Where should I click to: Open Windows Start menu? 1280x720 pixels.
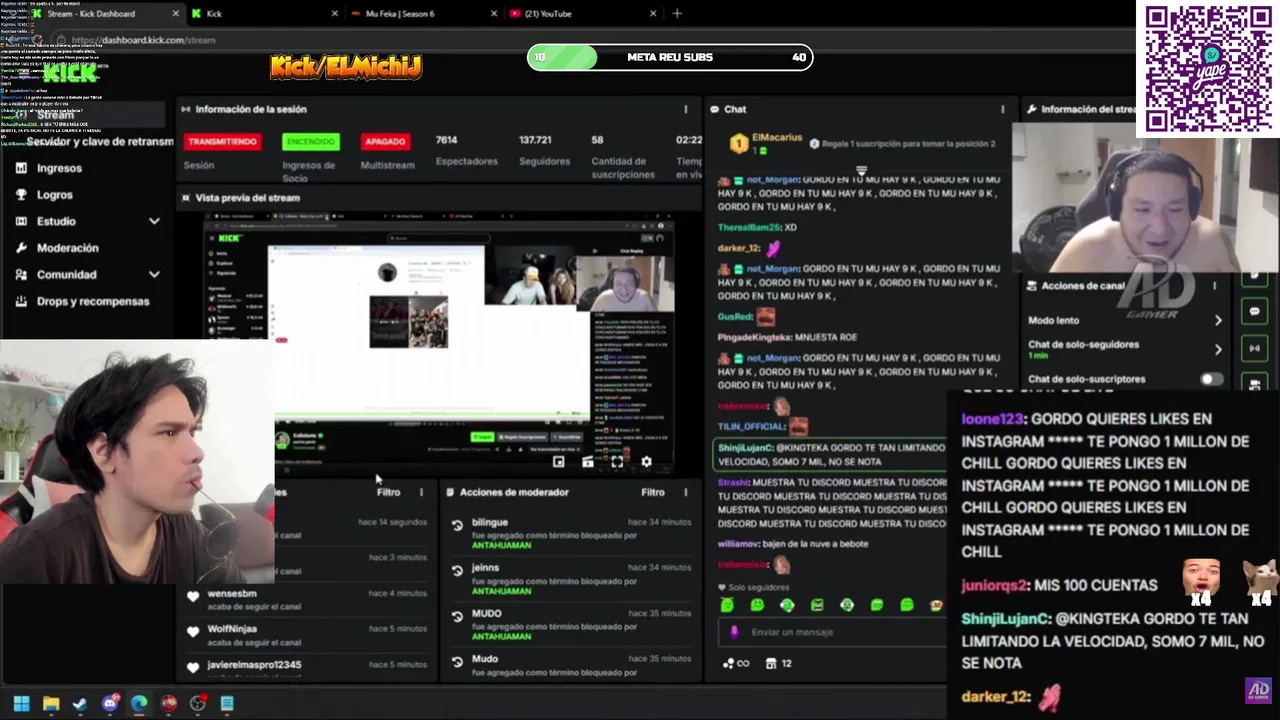coord(21,704)
